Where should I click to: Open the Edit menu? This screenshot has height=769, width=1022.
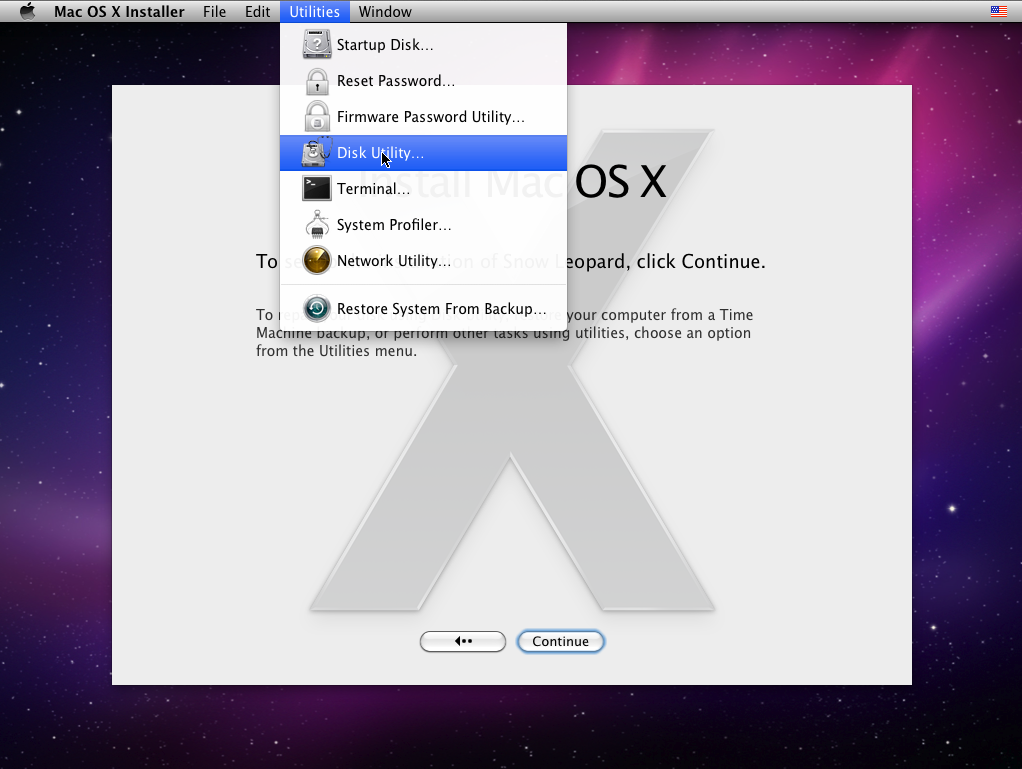[x=257, y=11]
